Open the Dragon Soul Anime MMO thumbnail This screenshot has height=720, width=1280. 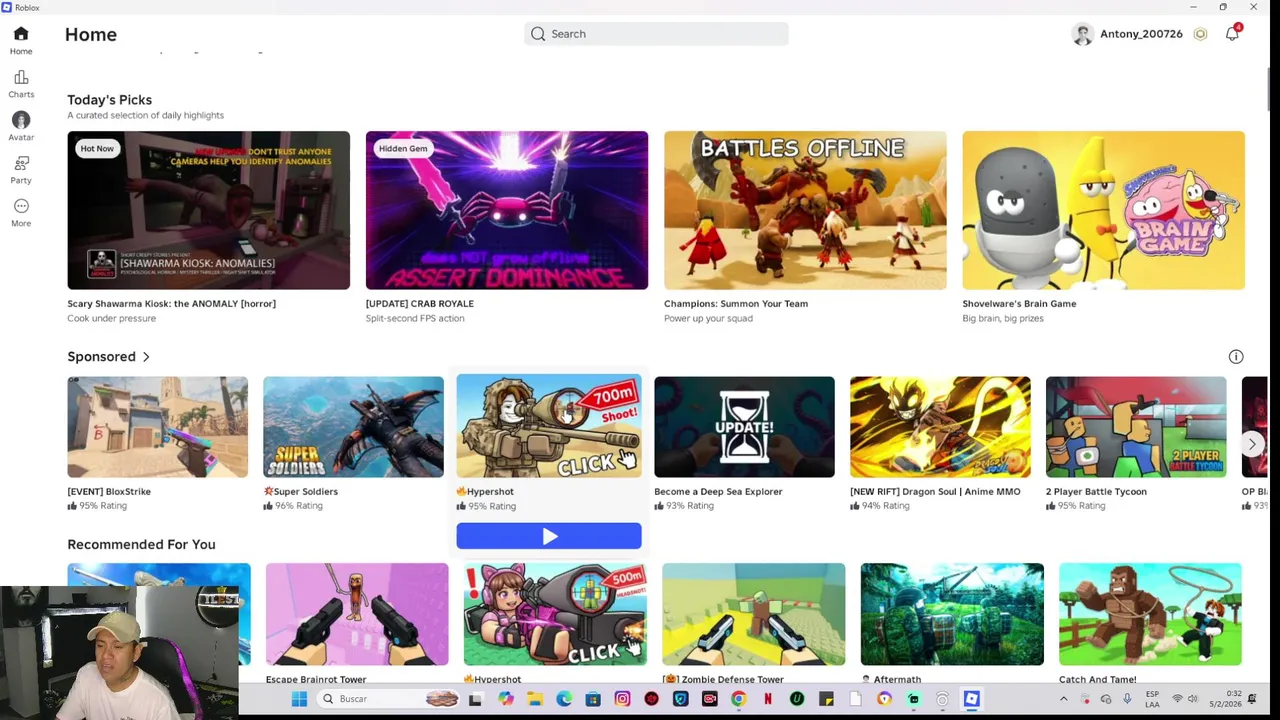(940, 427)
